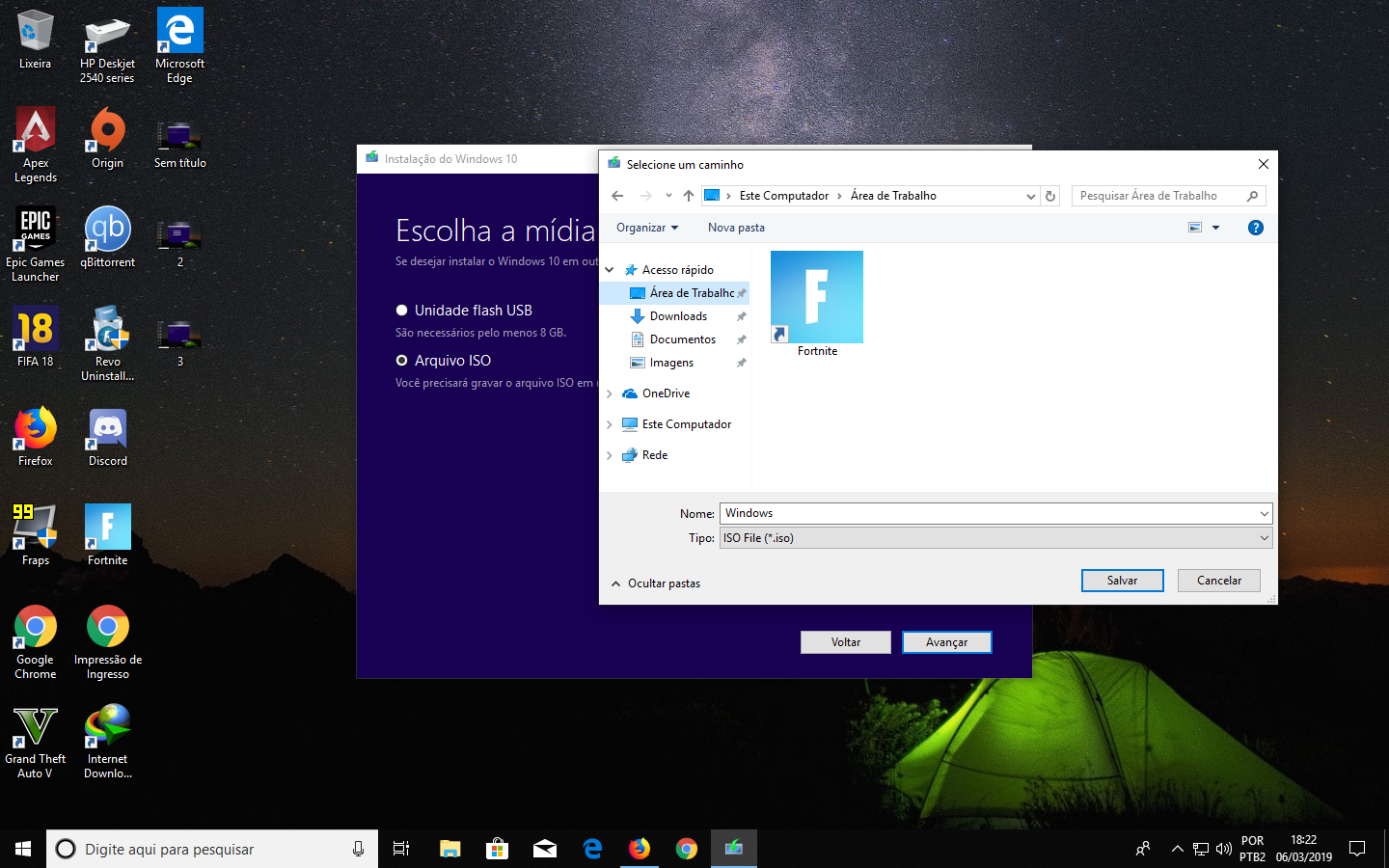Image resolution: width=1389 pixels, height=868 pixels.
Task: Click Voltar in the Windows 10 installer
Action: click(x=846, y=642)
